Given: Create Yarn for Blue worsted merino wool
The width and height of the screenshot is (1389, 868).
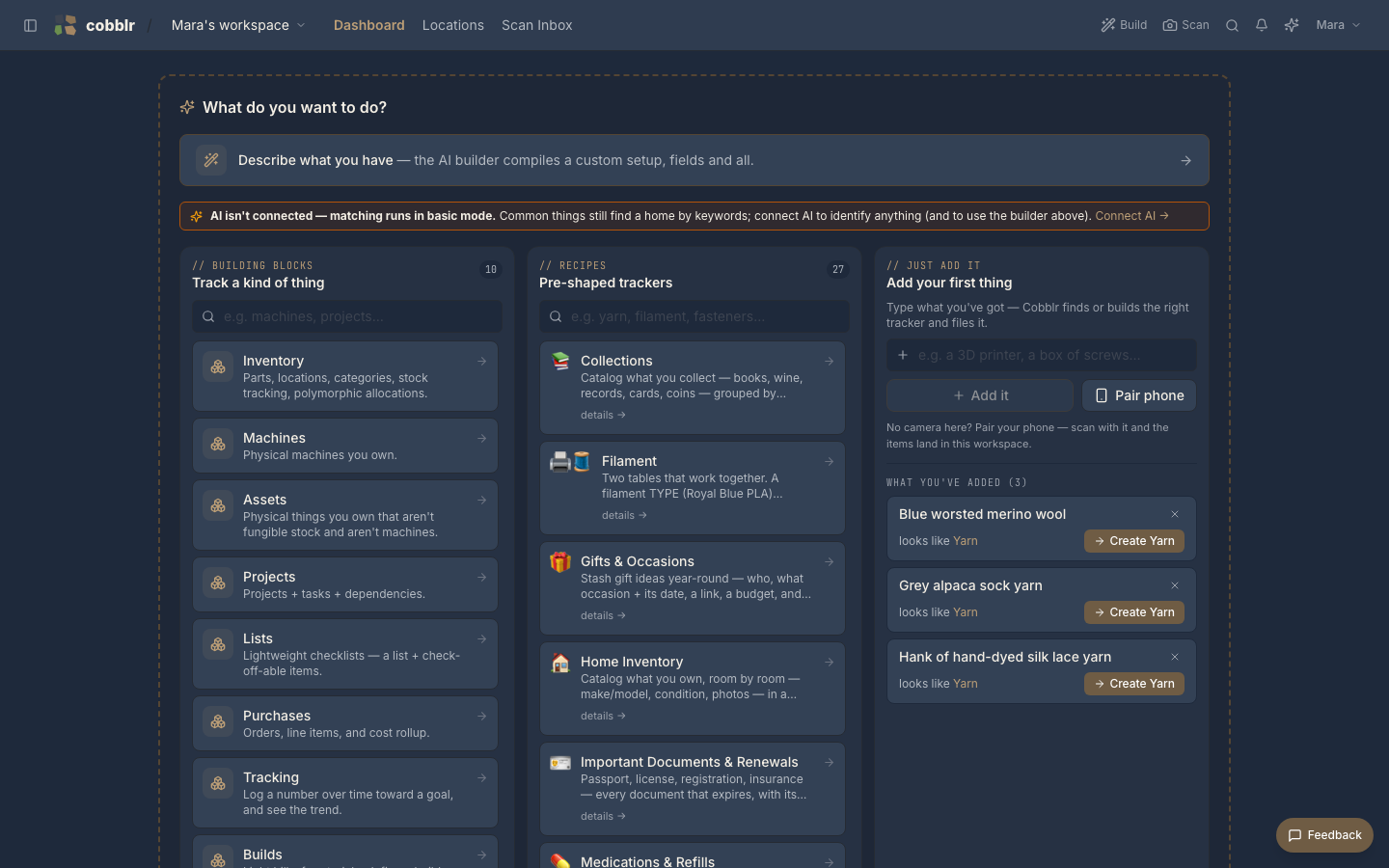Looking at the screenshot, I should pyautogui.click(x=1134, y=541).
